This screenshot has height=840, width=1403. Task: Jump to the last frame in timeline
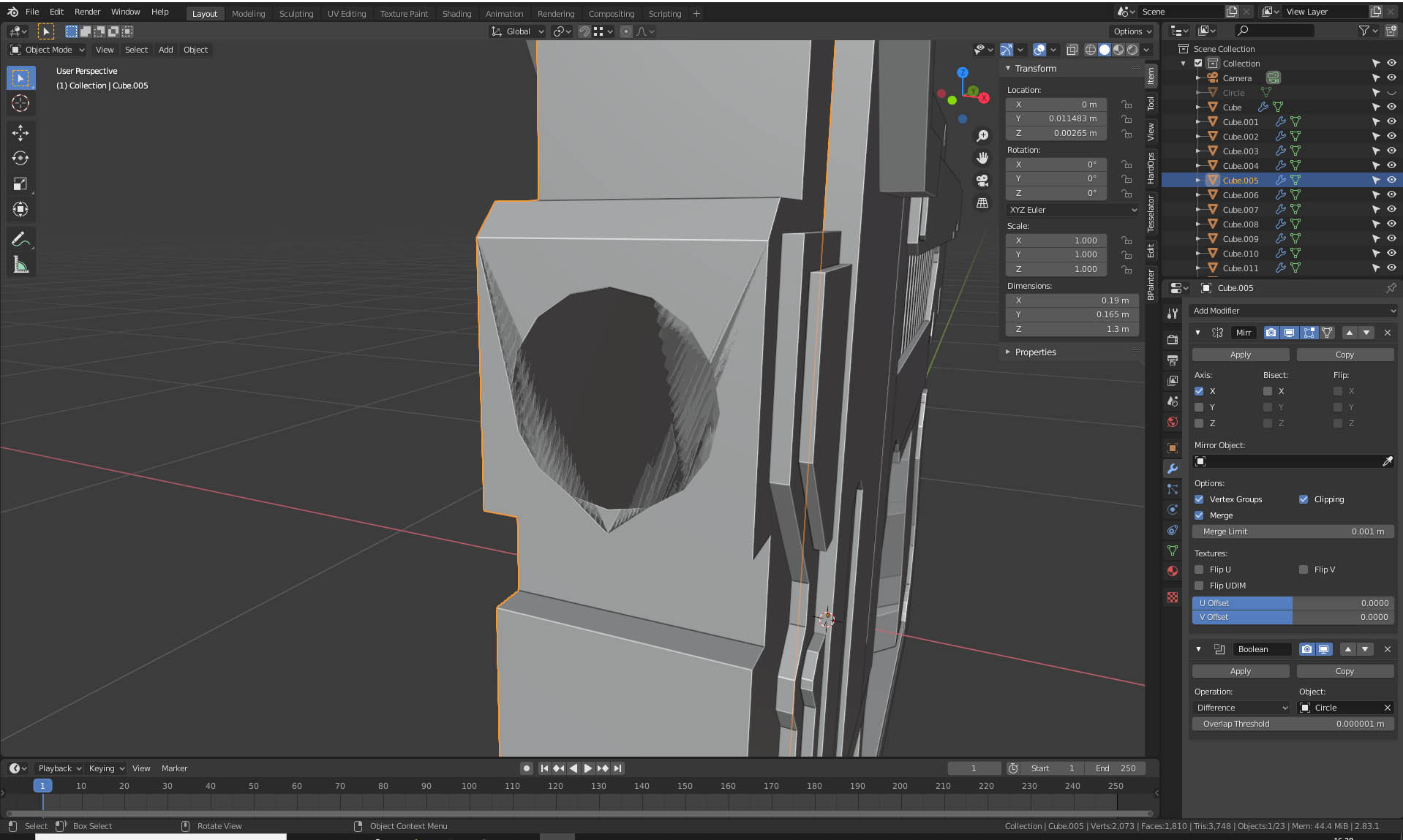click(617, 768)
